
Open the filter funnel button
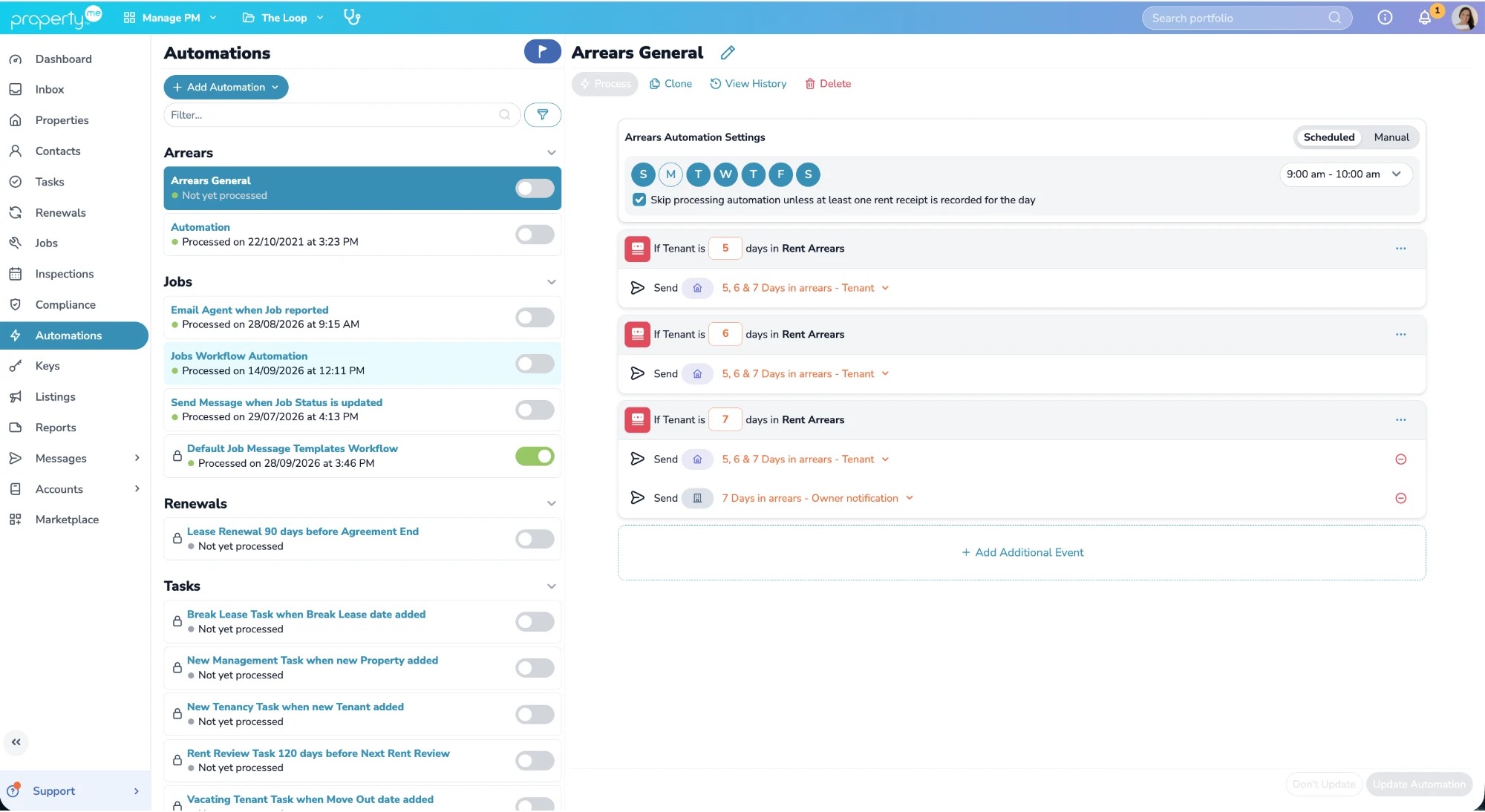tap(543, 114)
